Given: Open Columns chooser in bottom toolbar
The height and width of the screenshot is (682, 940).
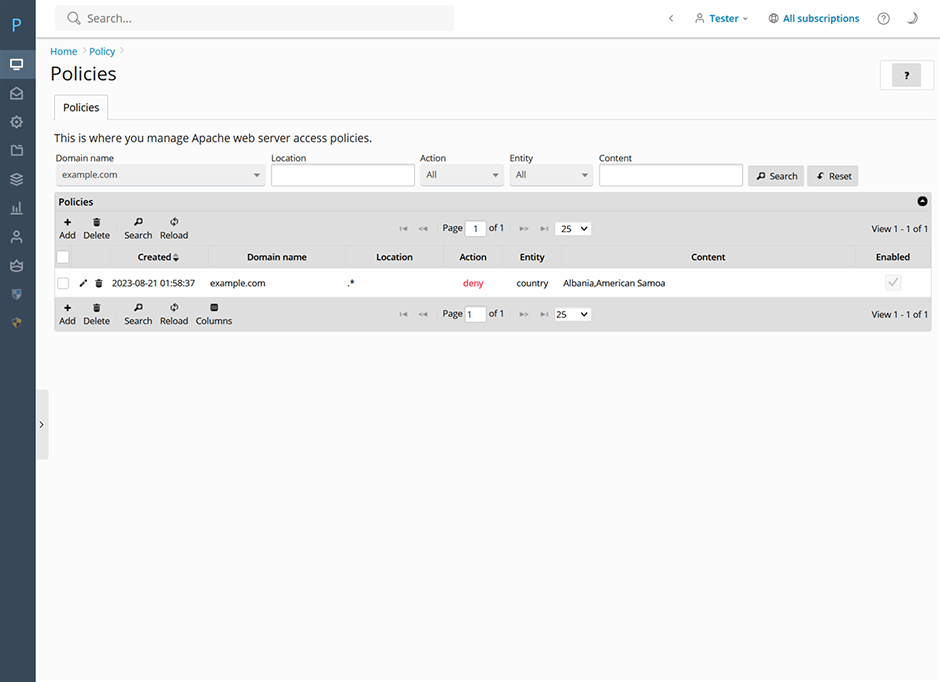Looking at the screenshot, I should 213,314.
